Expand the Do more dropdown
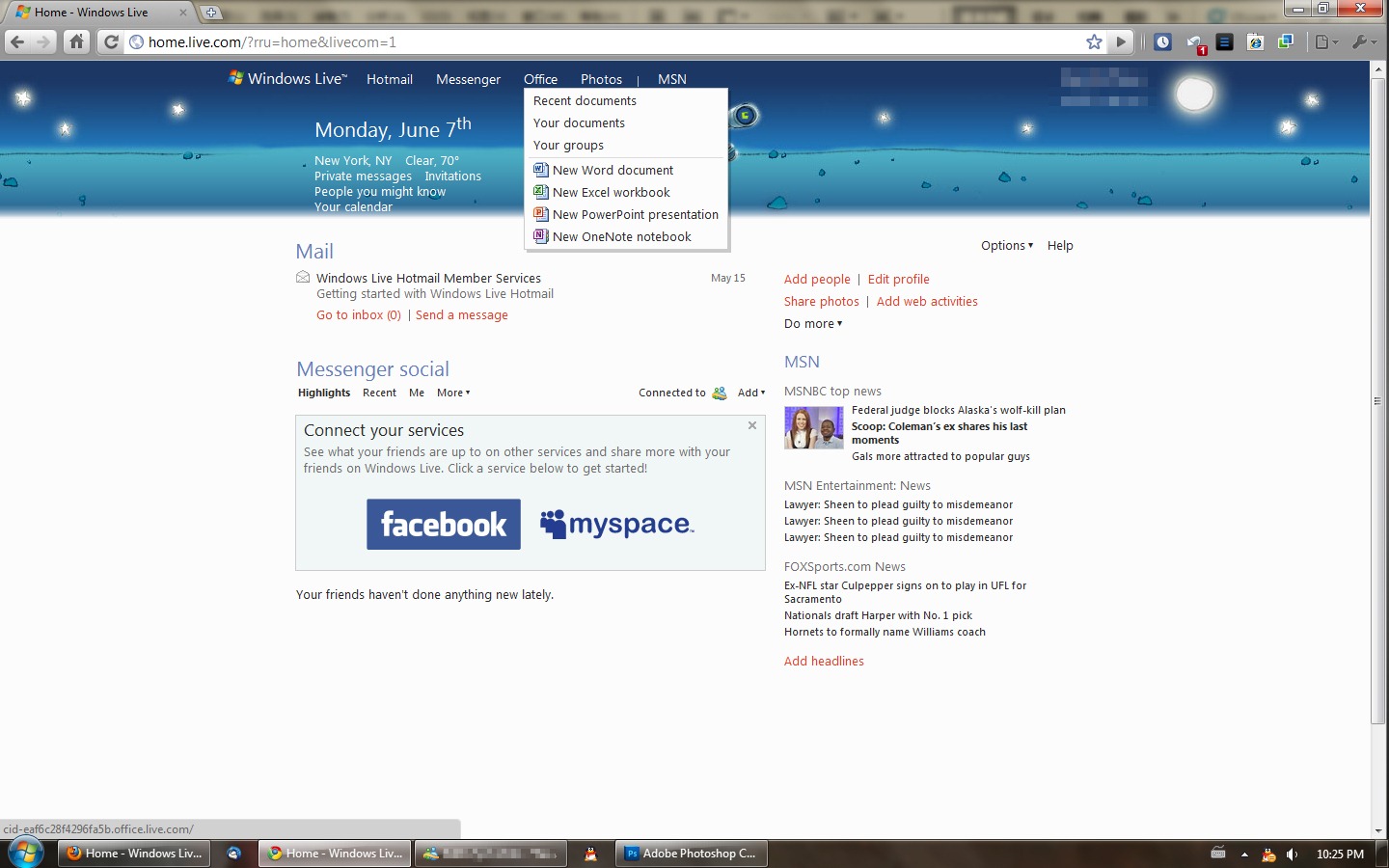This screenshot has height=868, width=1389. [x=813, y=324]
